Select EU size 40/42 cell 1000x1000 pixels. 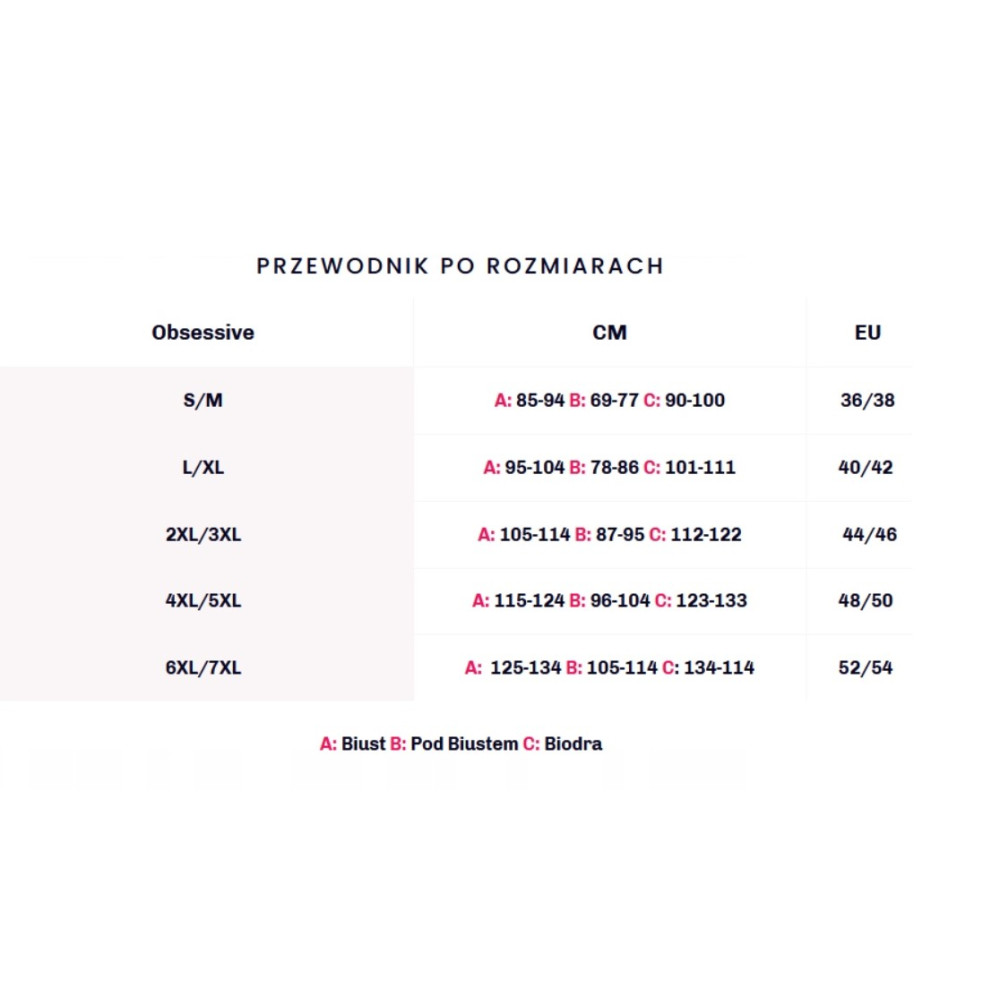pos(865,467)
